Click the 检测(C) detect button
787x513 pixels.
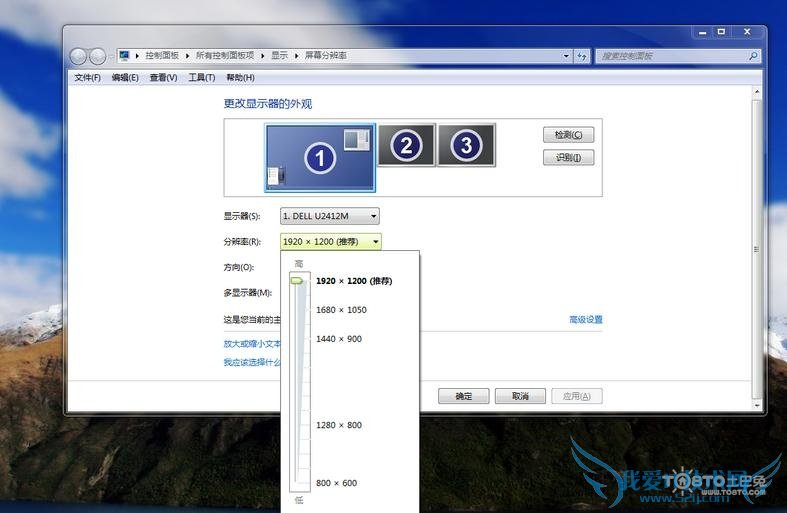[x=568, y=135]
